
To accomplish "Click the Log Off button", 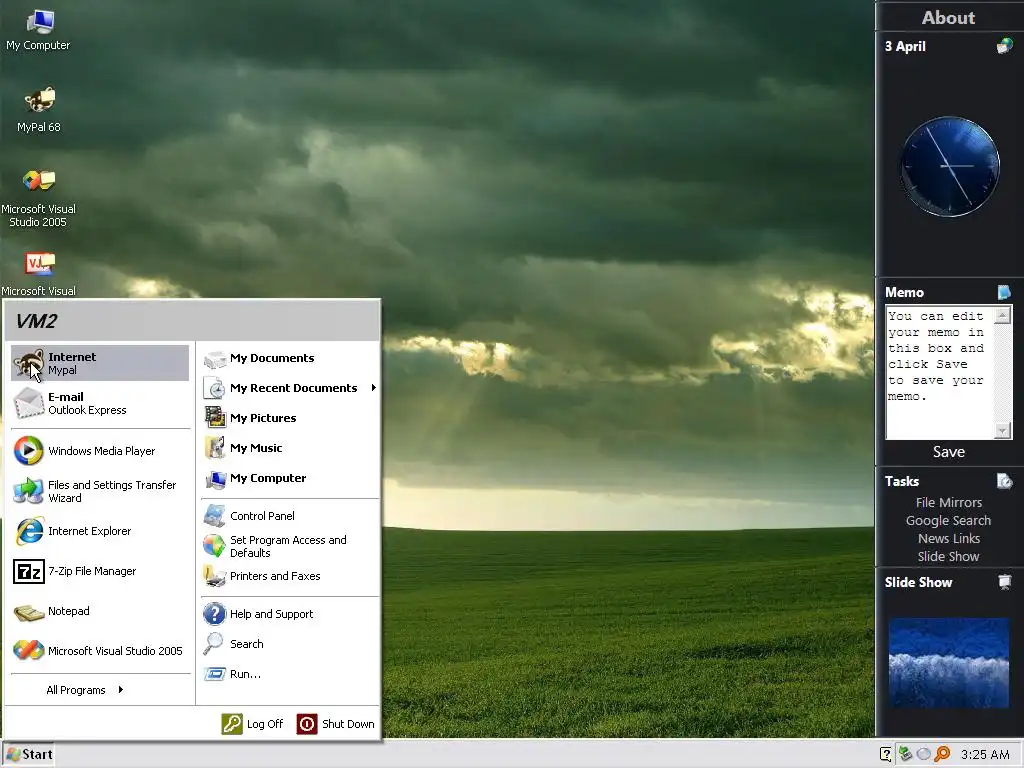I will tap(253, 724).
